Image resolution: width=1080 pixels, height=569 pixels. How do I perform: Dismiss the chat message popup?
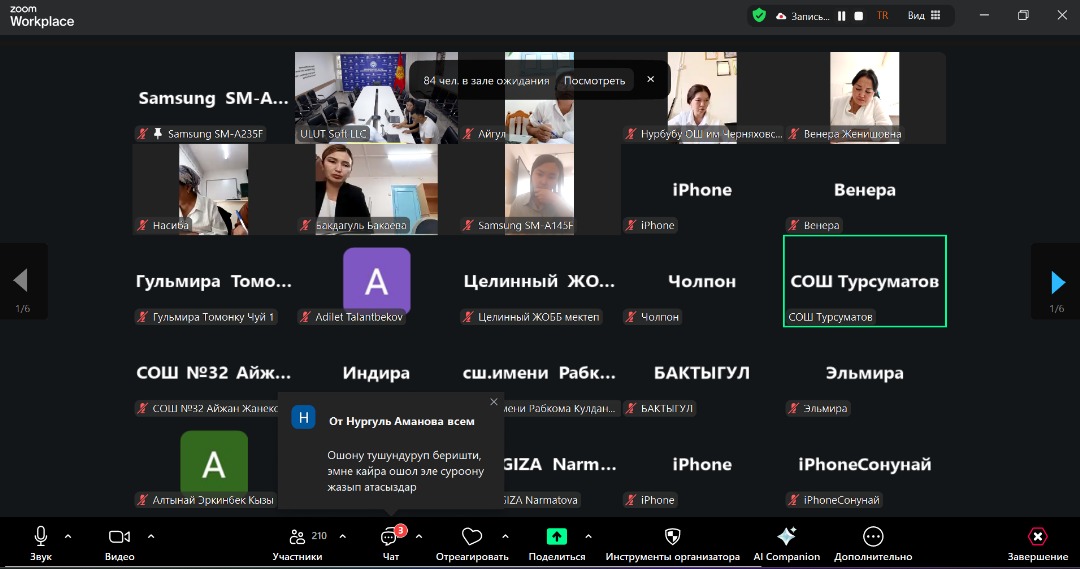493,402
